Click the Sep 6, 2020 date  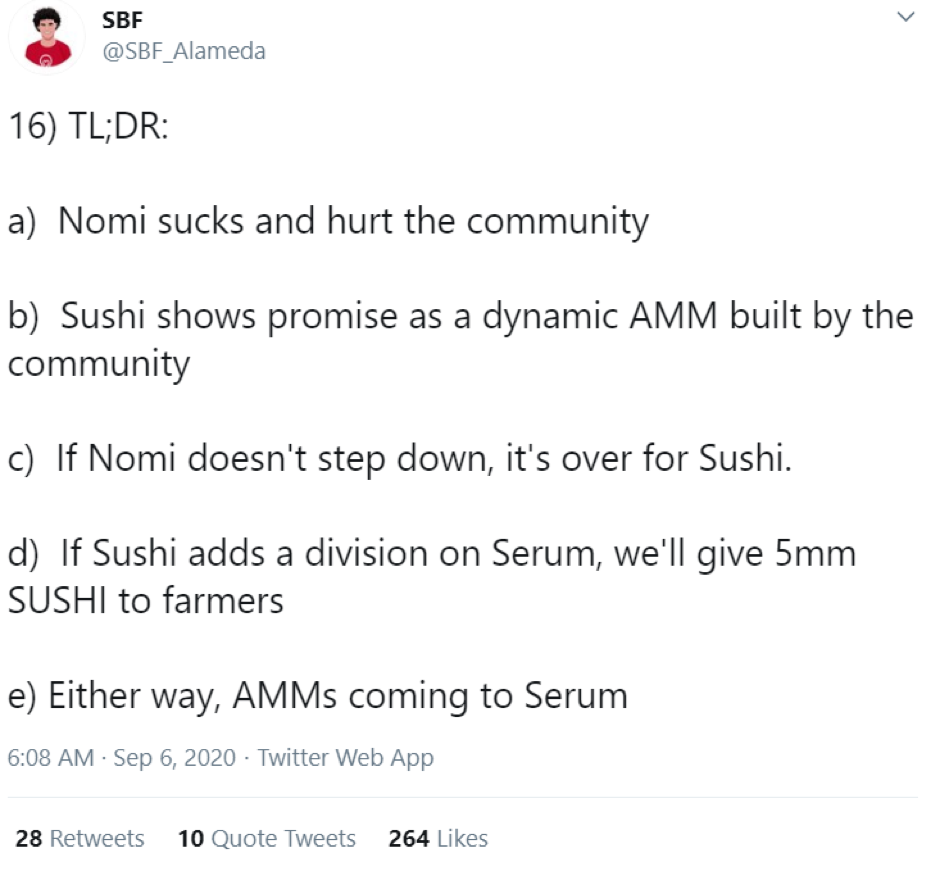pos(175,757)
